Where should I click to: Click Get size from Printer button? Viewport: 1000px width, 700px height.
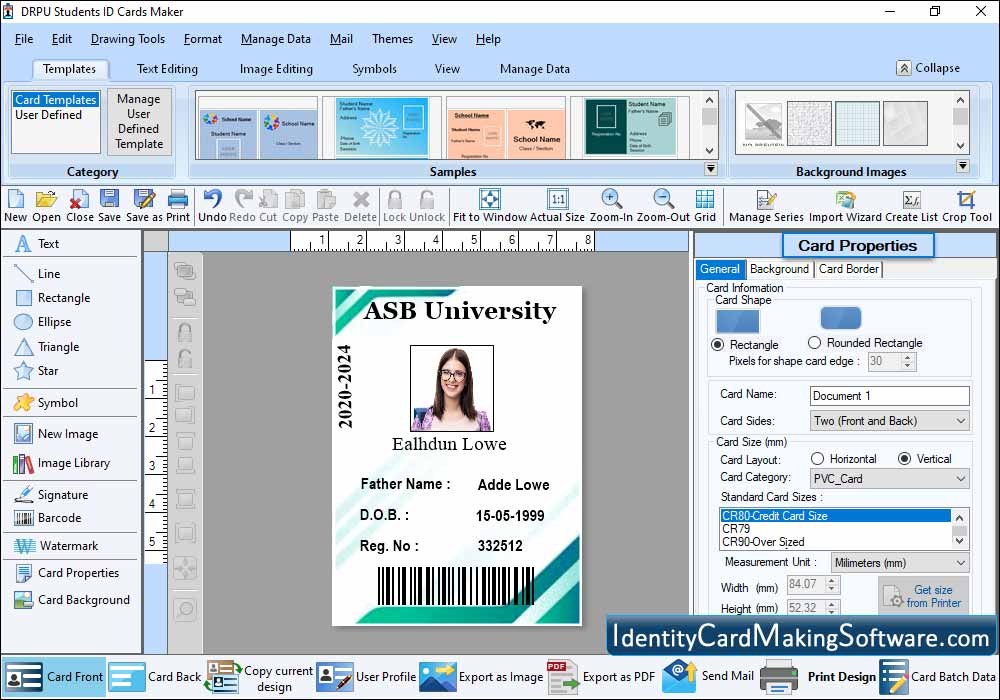[923, 595]
